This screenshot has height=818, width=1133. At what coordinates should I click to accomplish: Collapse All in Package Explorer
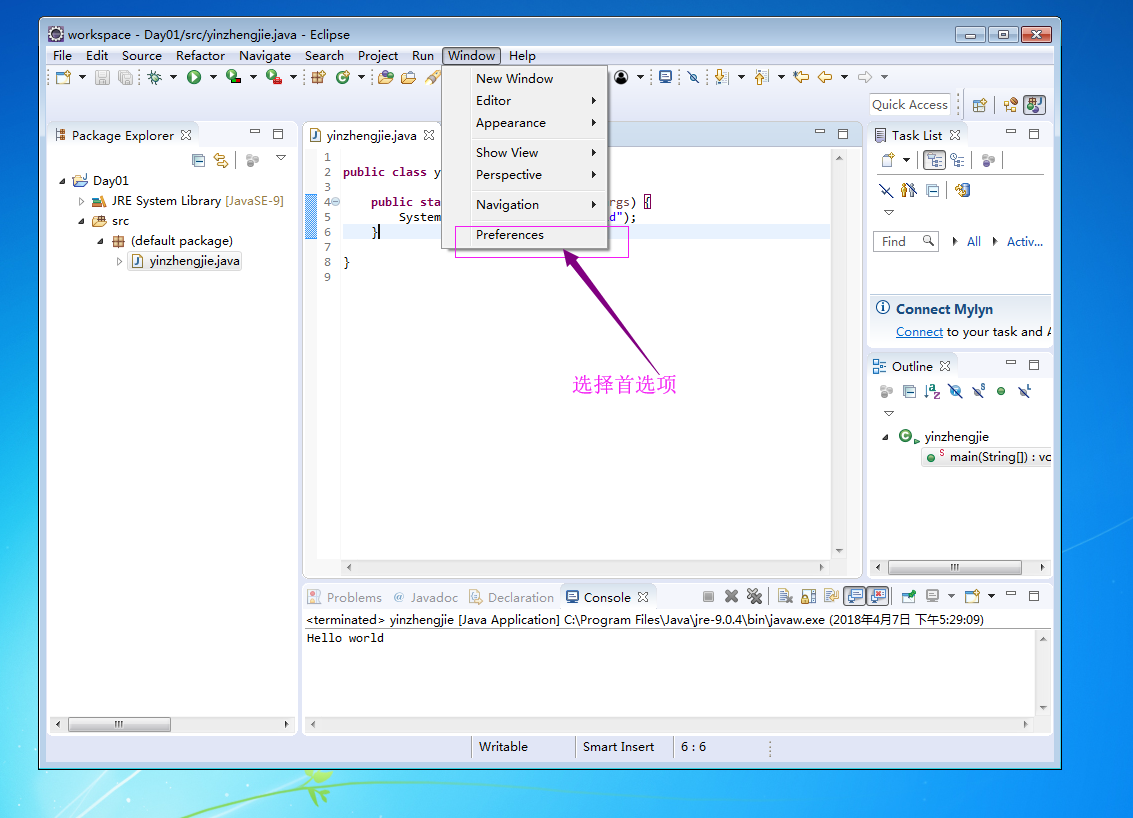click(198, 160)
